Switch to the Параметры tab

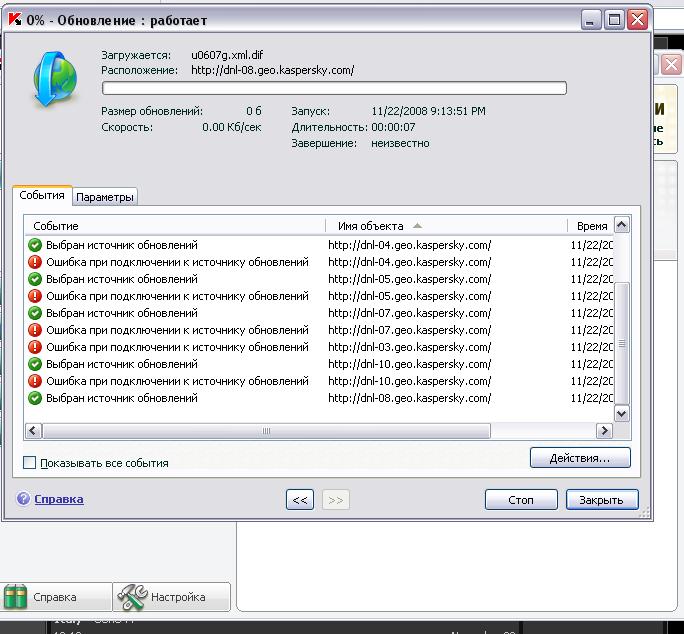105,197
